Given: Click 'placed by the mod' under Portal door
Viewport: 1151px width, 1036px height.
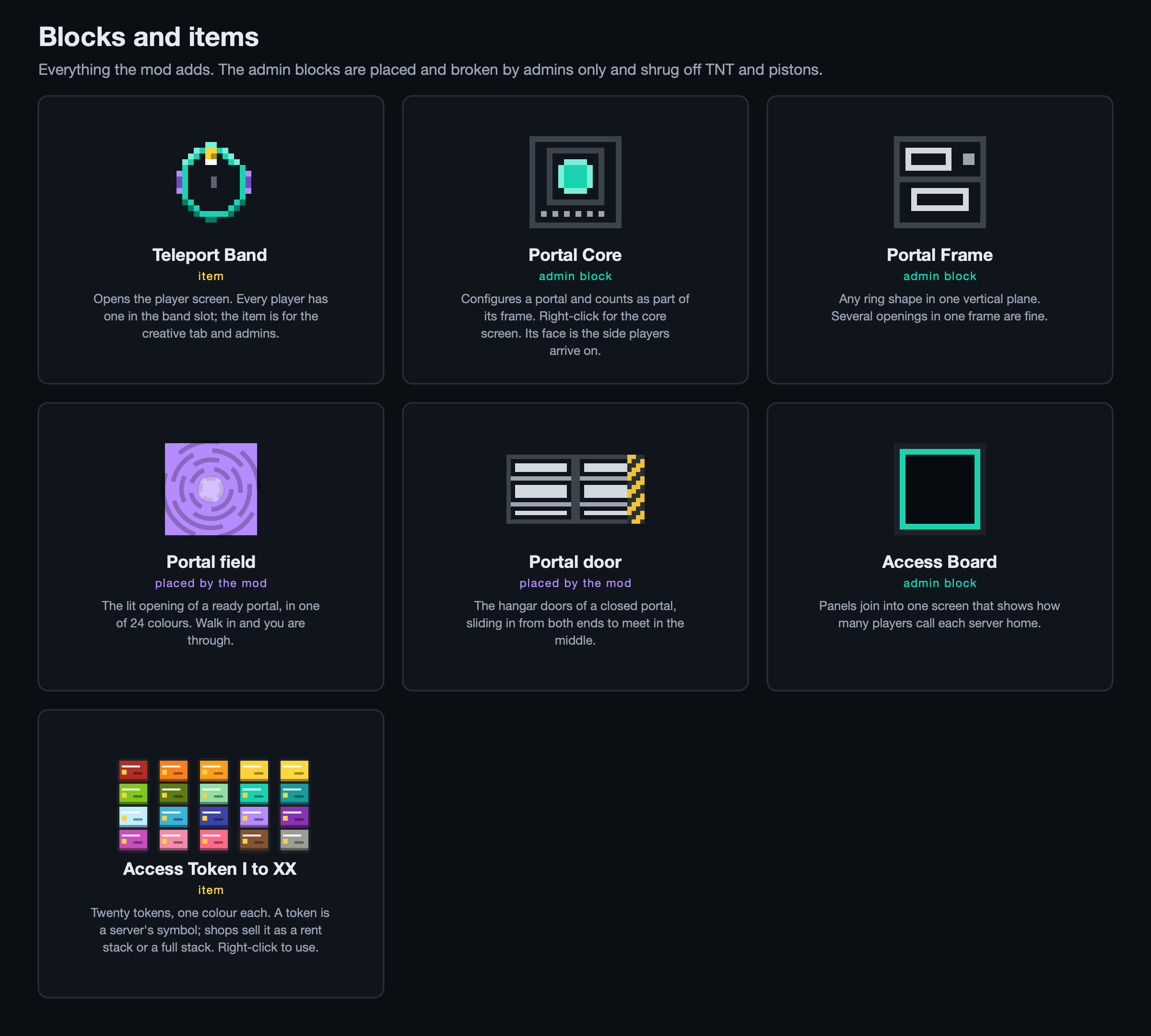Looking at the screenshot, I should 575,583.
